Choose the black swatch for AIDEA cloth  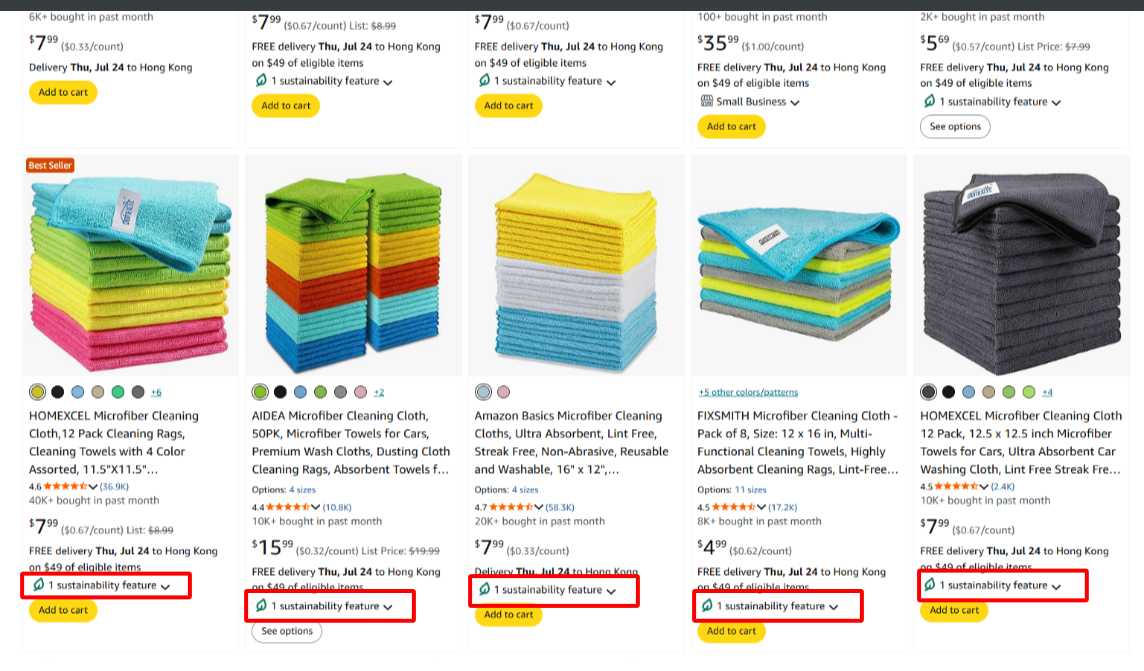(281, 392)
